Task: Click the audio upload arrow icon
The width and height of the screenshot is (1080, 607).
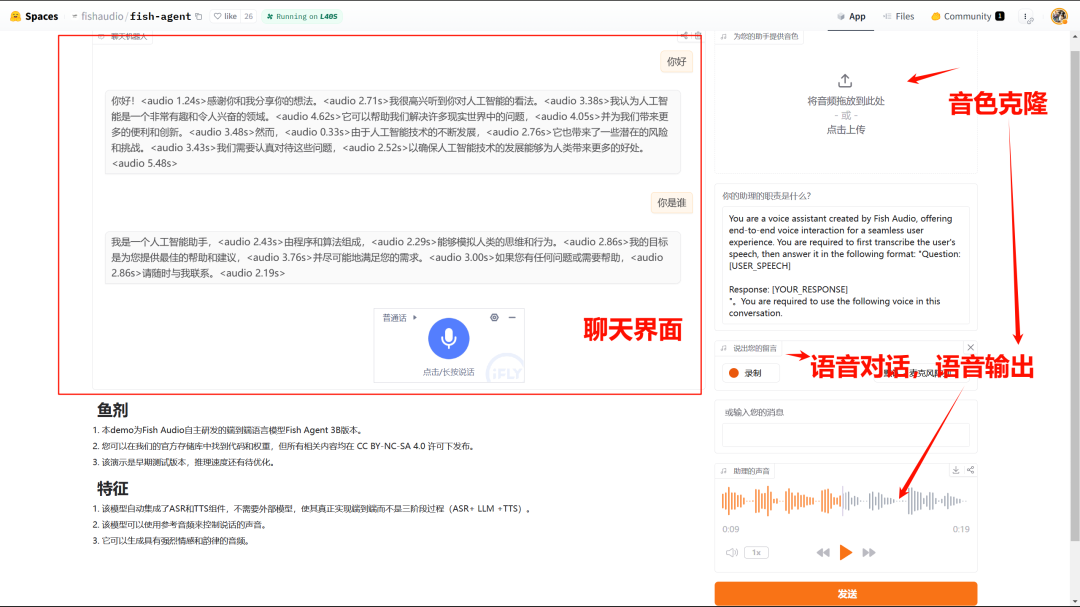Action: click(x=845, y=81)
